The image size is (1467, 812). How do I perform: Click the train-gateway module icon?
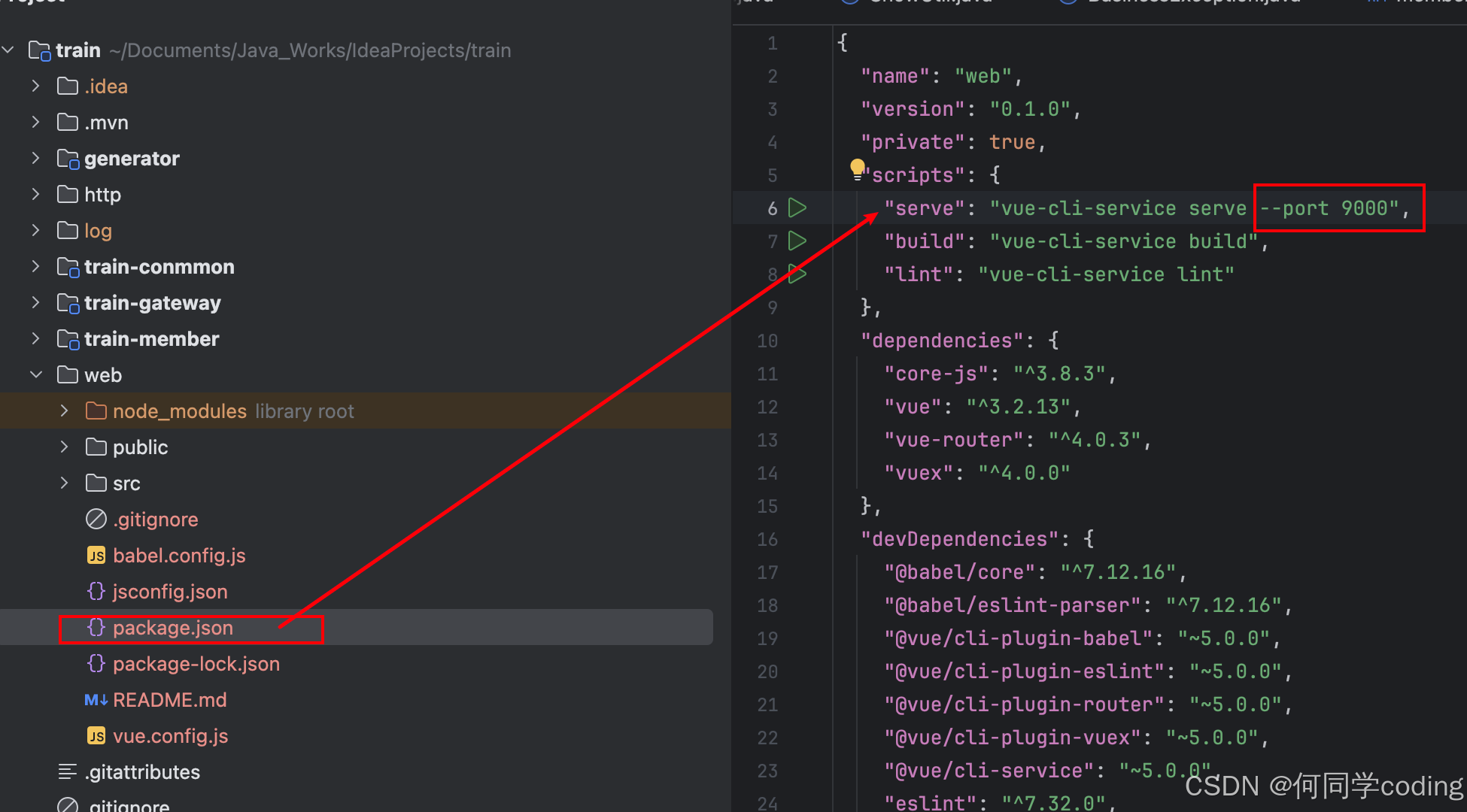[68, 303]
